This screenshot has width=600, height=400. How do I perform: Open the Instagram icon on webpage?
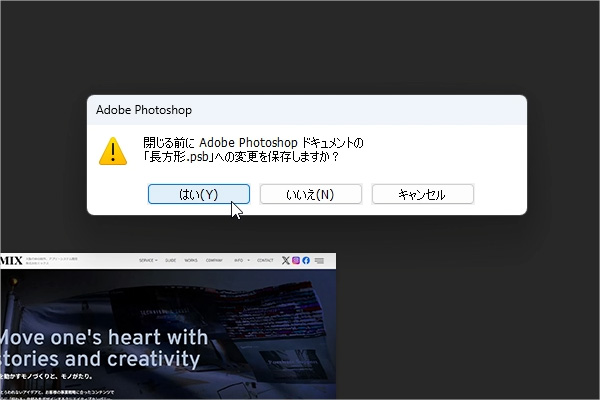[296, 260]
